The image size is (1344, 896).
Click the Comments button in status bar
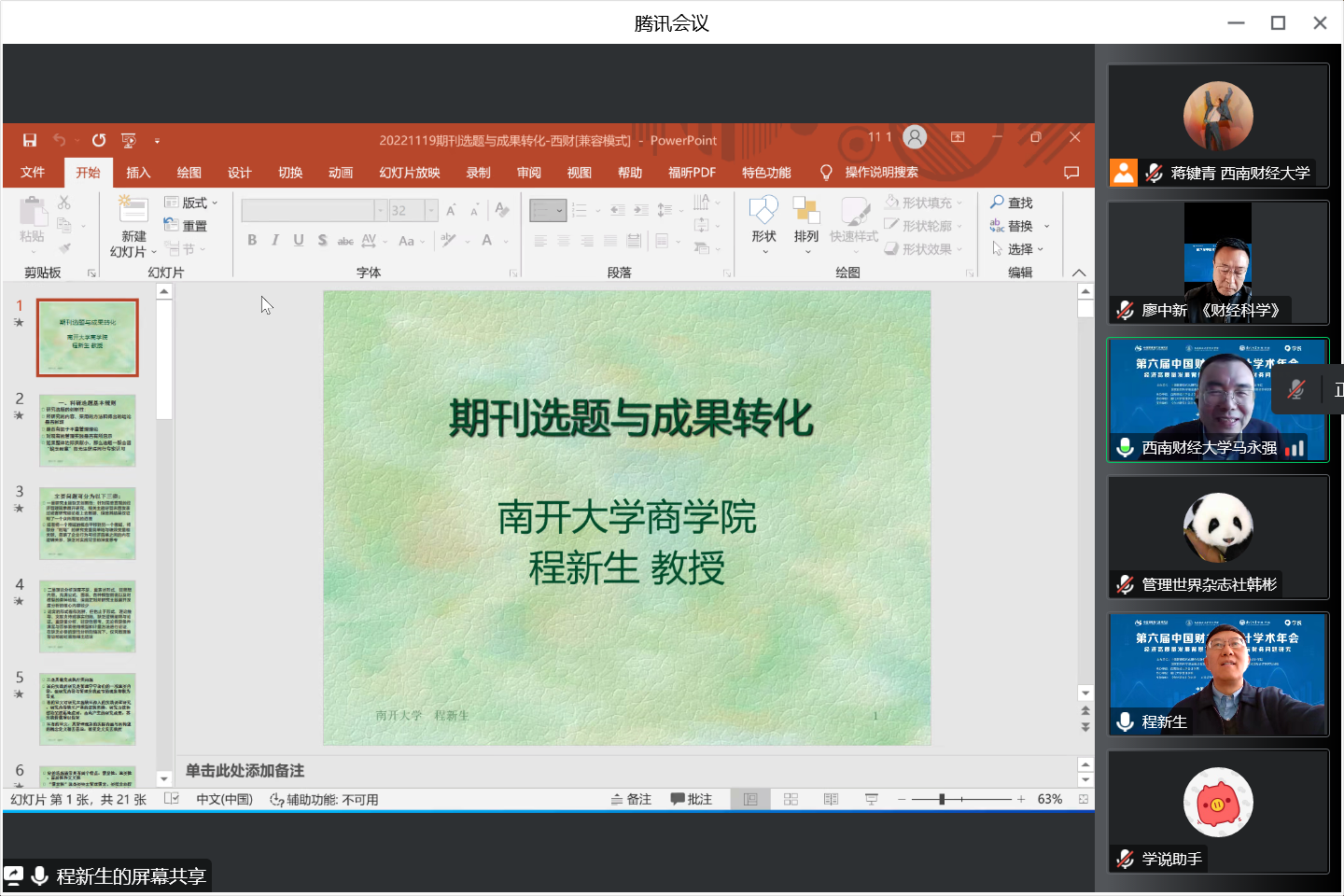pyautogui.click(x=692, y=800)
